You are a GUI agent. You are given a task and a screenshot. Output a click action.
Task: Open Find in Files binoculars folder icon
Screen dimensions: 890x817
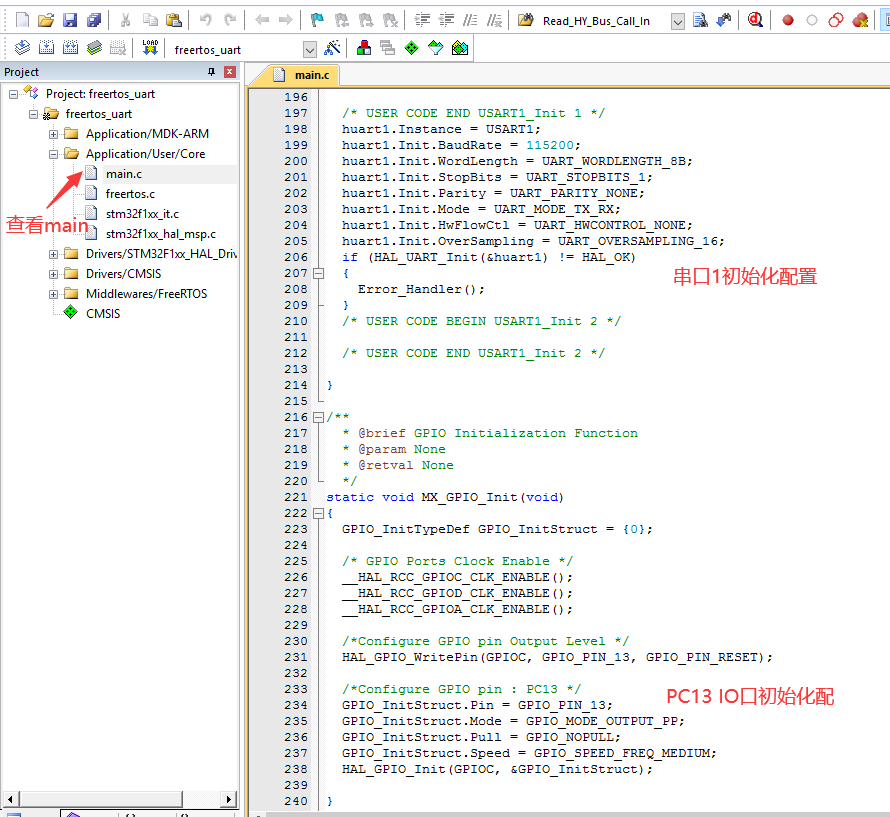pyautogui.click(x=526, y=20)
